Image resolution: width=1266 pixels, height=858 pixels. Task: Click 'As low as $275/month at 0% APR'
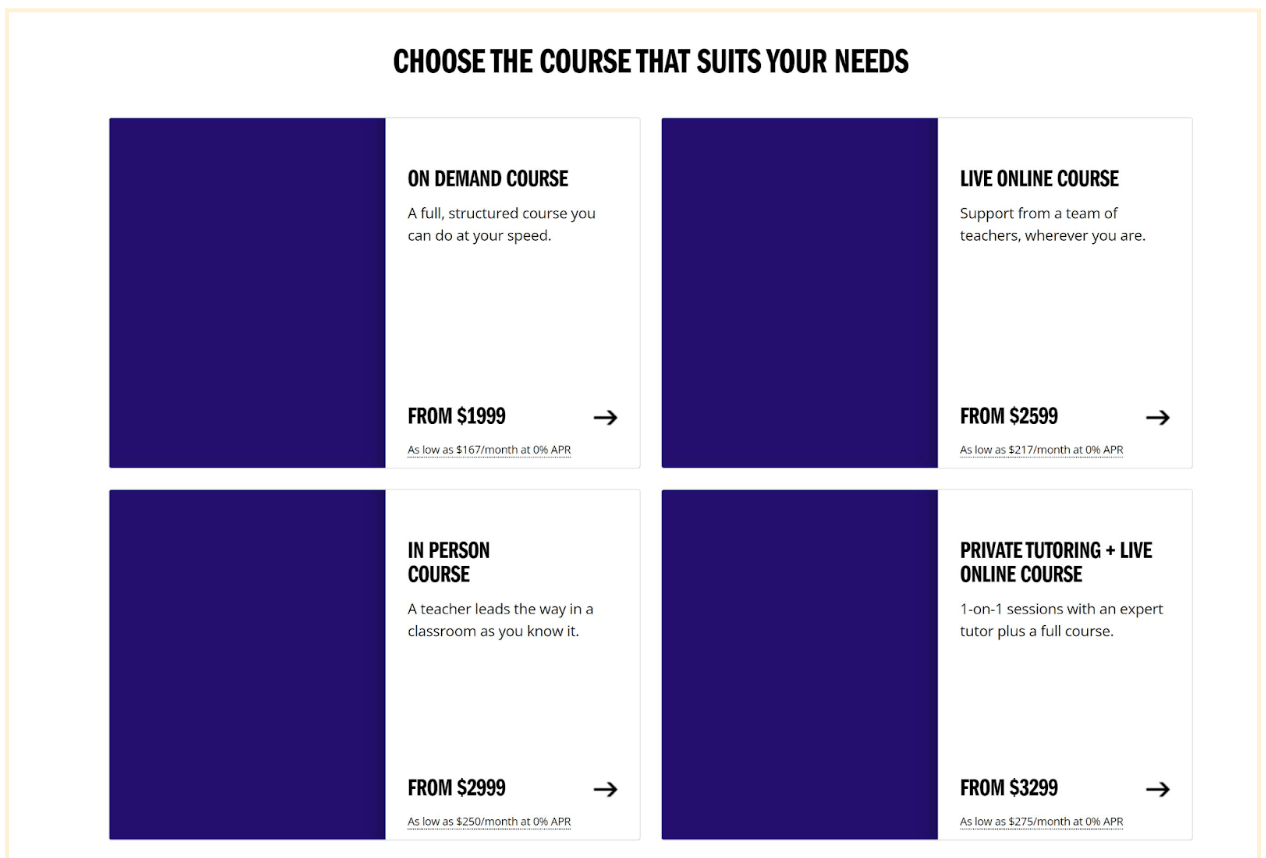[x=1041, y=822]
